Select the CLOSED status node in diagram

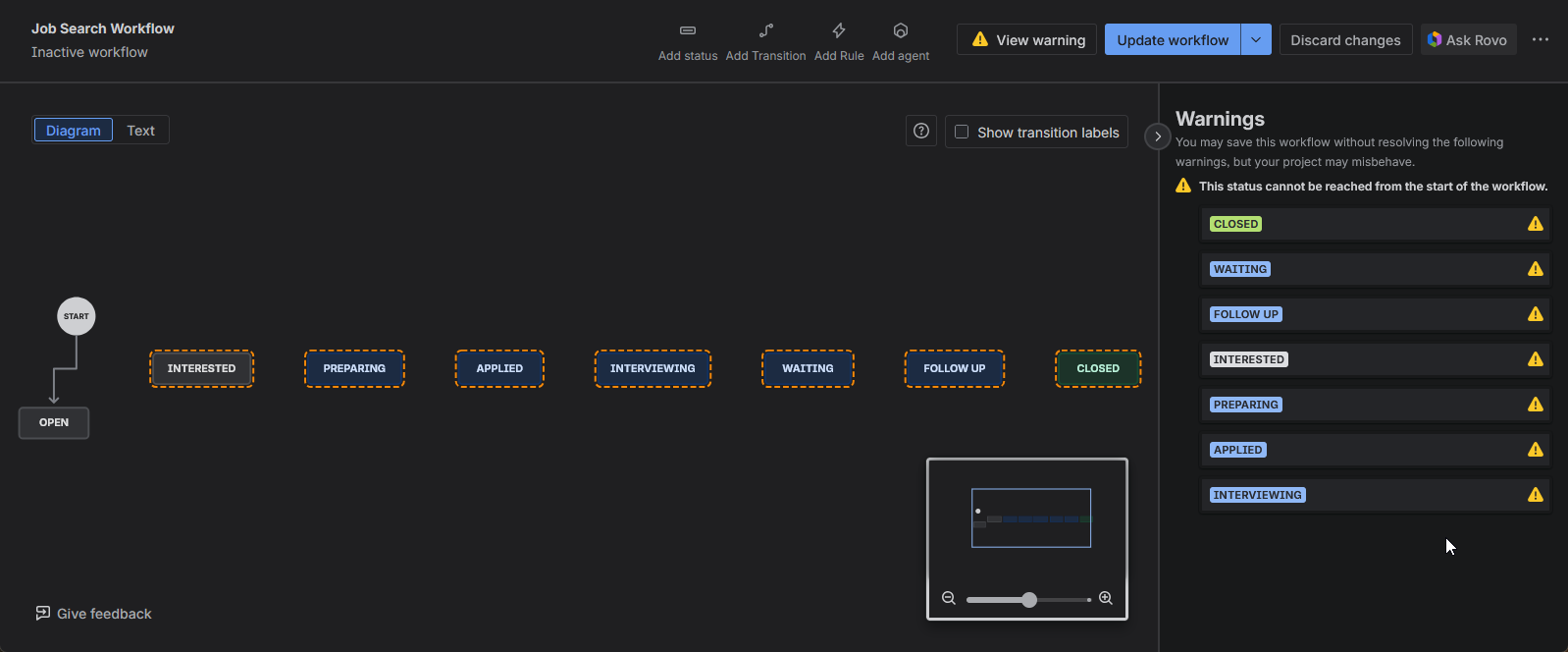tap(1098, 369)
